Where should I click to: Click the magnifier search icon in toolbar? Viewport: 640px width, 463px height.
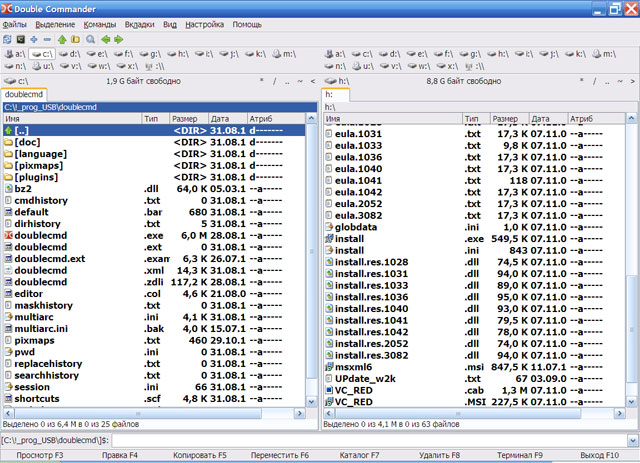point(91,39)
